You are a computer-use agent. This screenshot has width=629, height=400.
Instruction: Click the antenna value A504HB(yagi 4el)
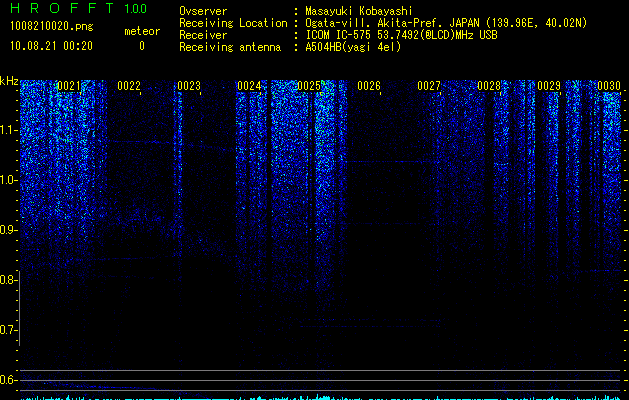353,47
